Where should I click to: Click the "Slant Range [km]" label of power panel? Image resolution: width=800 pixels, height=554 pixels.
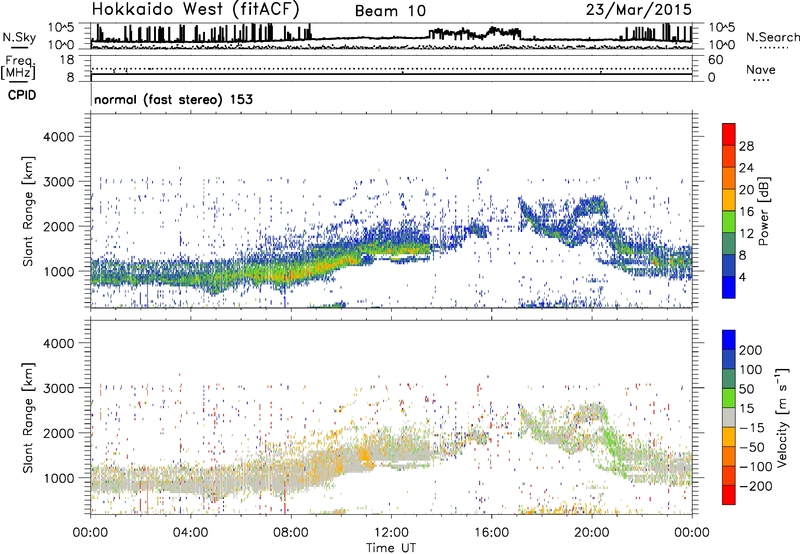pyautogui.click(x=28, y=211)
